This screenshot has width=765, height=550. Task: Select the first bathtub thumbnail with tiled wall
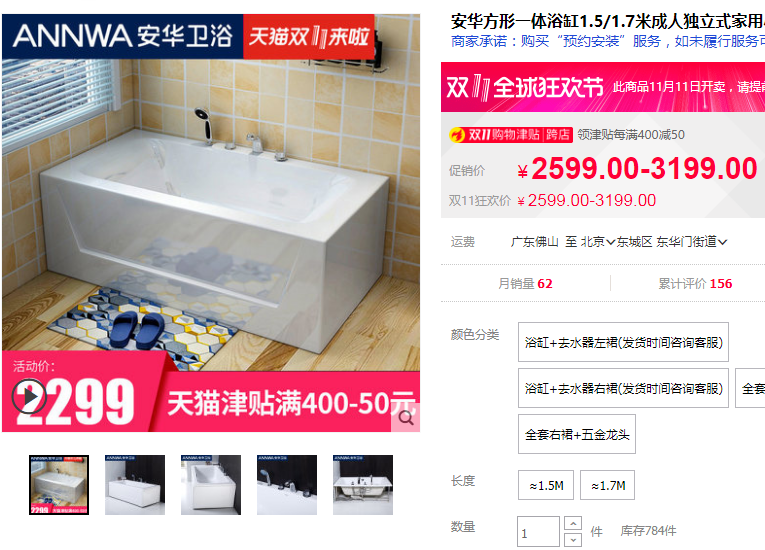pos(59,485)
